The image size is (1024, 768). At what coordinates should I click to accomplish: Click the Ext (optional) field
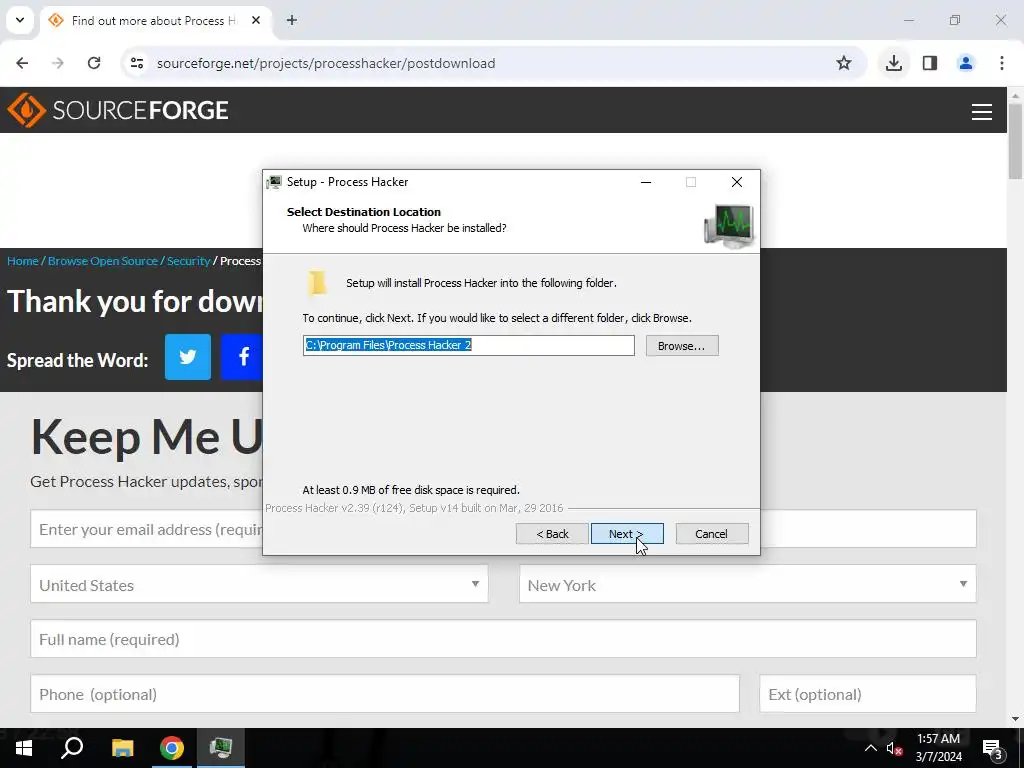(x=868, y=694)
